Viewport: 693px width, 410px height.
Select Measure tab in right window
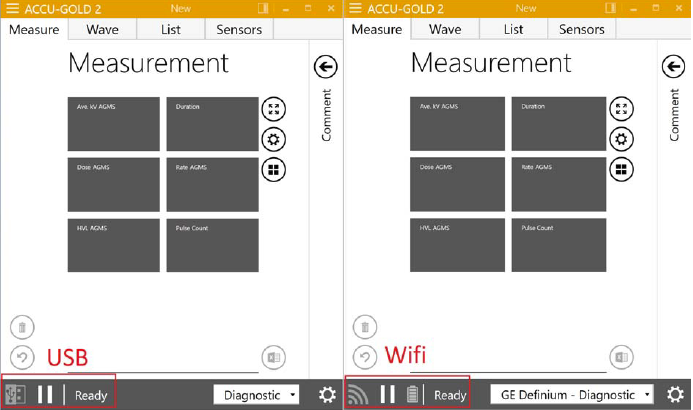tap(377, 30)
